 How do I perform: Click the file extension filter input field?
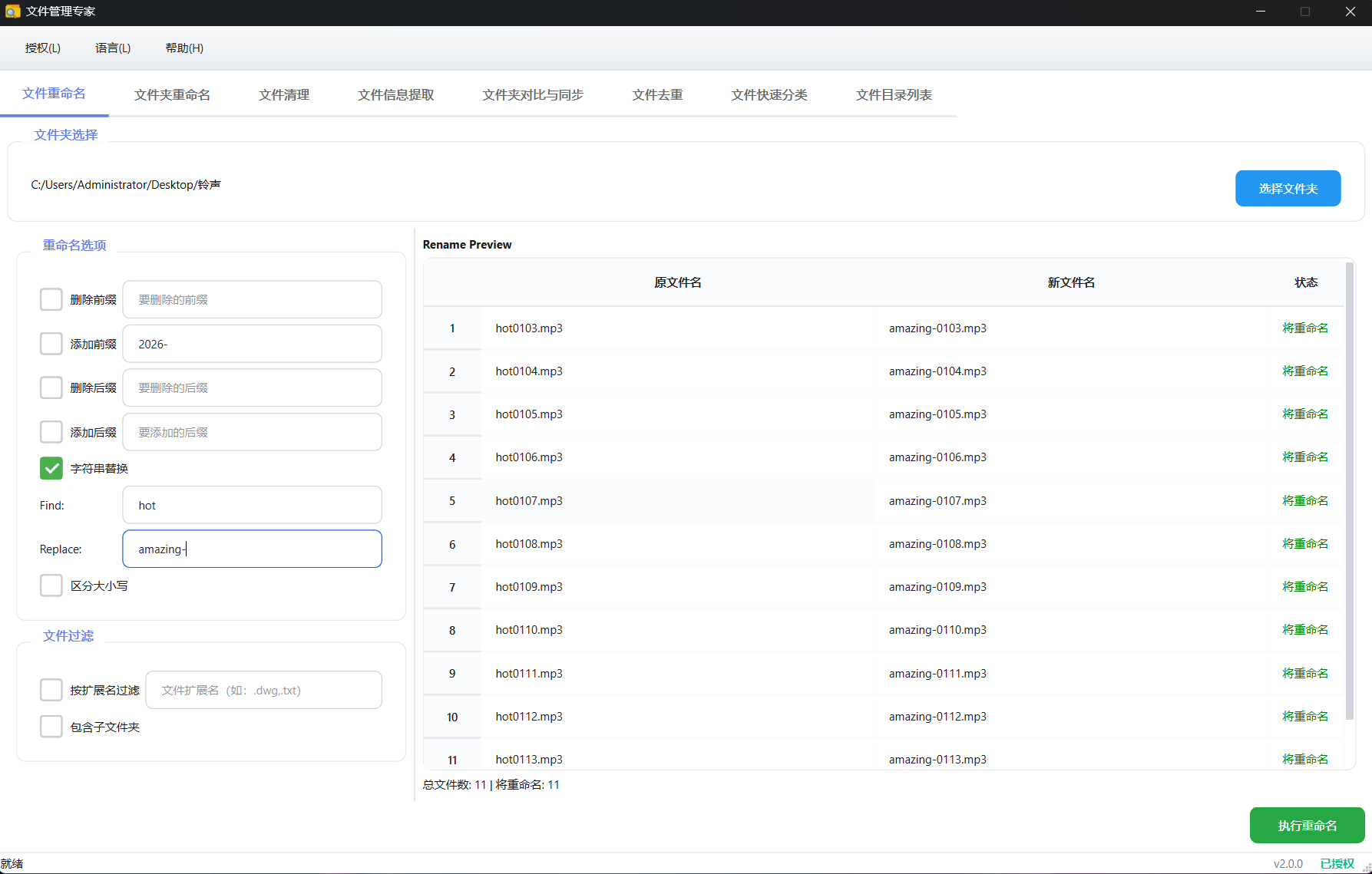[263, 690]
